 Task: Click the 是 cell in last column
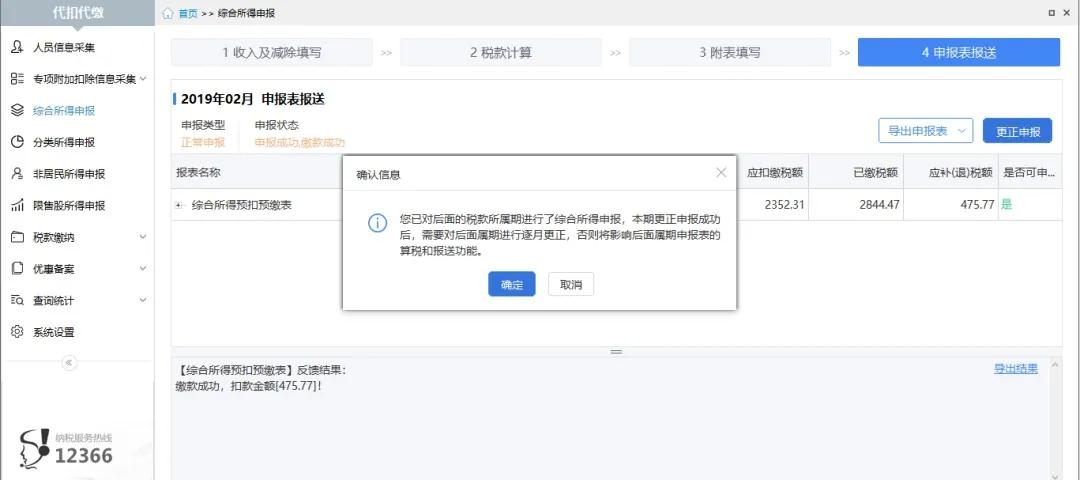[x=1006, y=205]
